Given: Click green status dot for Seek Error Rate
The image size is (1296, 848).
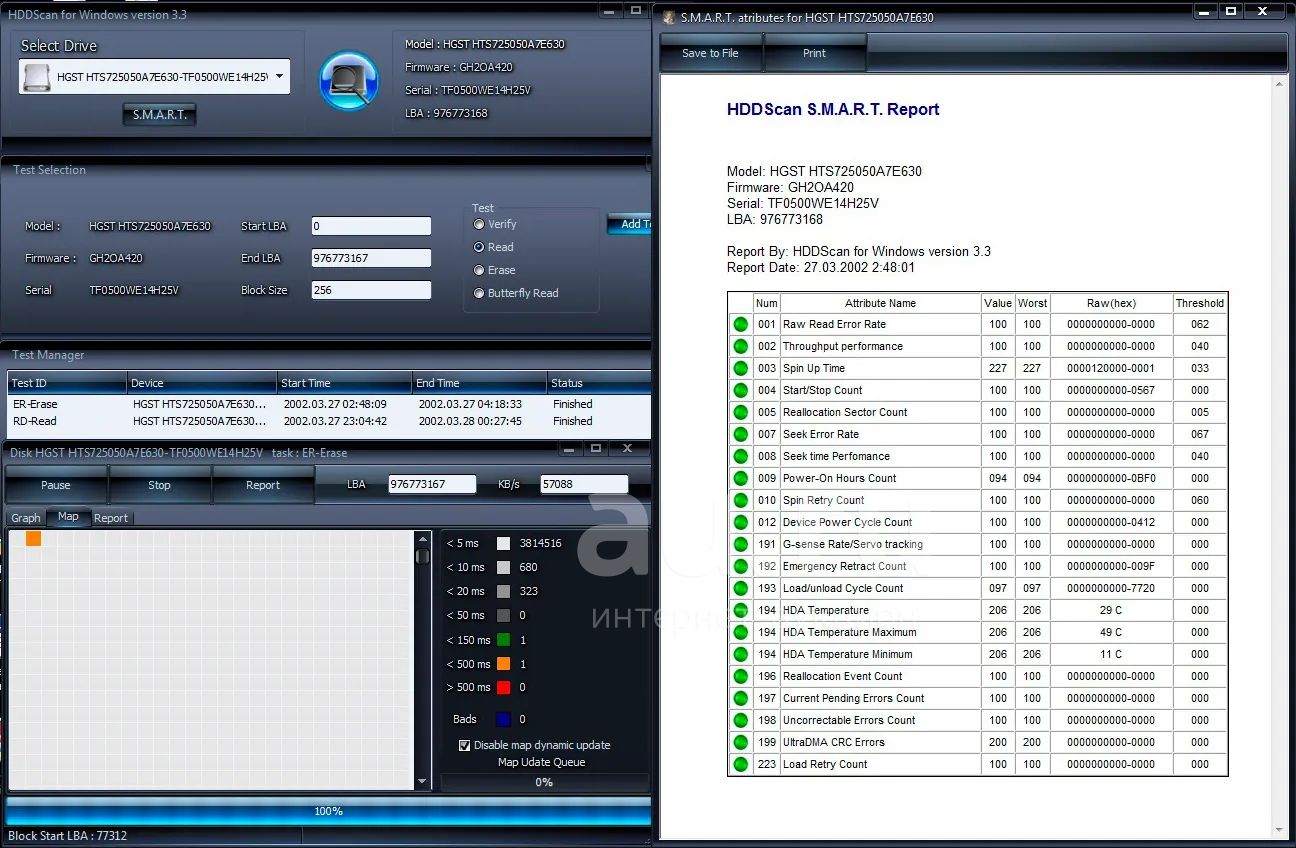Looking at the screenshot, I should (740, 434).
